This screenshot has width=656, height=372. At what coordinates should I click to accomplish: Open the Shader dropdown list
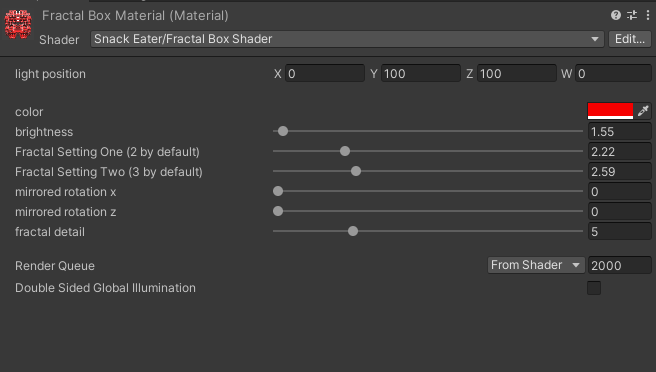click(347, 39)
